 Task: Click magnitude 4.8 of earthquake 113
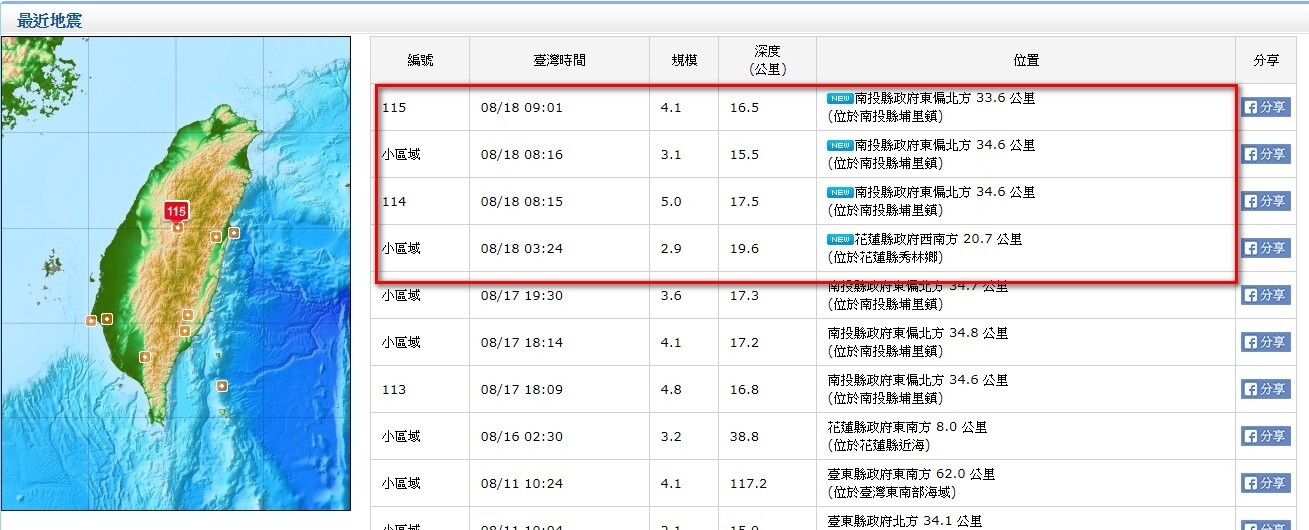pos(671,389)
